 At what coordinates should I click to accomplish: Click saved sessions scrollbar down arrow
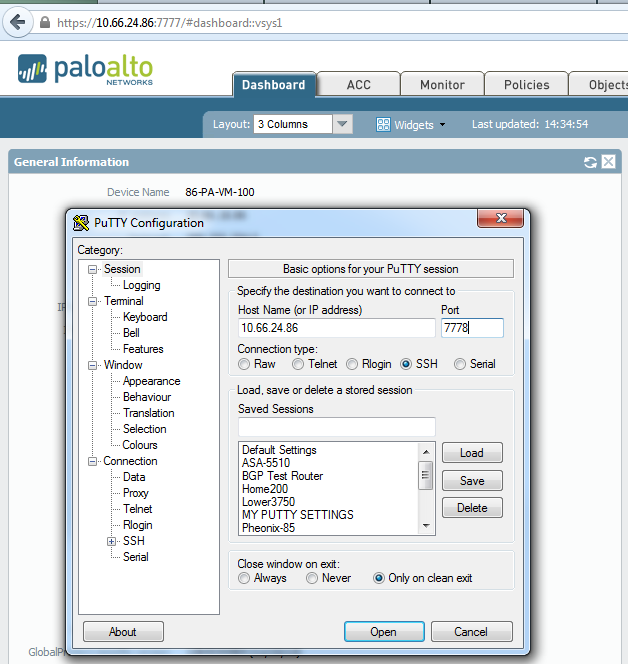[x=426, y=526]
